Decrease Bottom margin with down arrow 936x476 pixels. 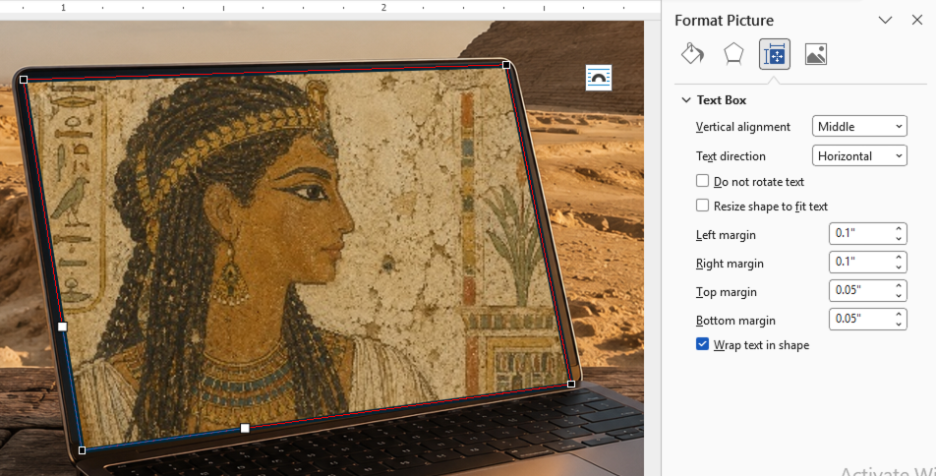coord(899,325)
